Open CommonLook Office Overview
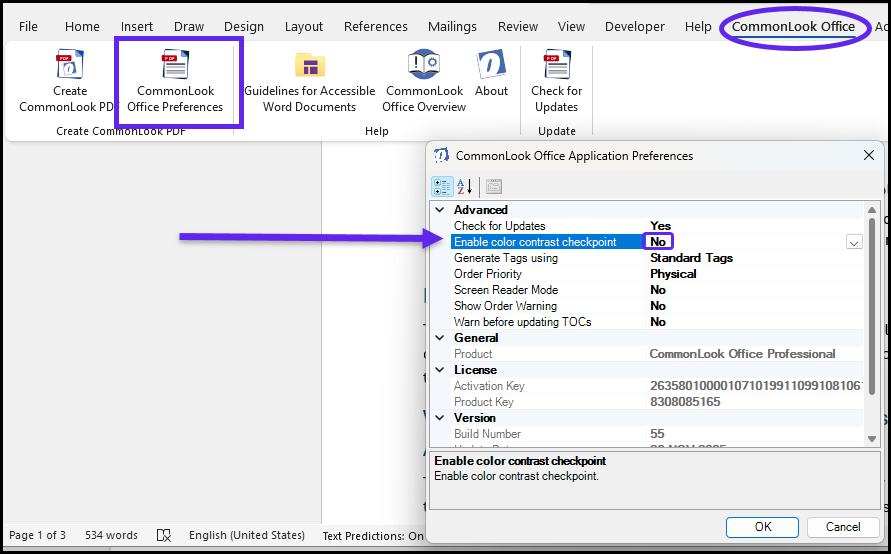This screenshot has width=891, height=554. coord(424,81)
